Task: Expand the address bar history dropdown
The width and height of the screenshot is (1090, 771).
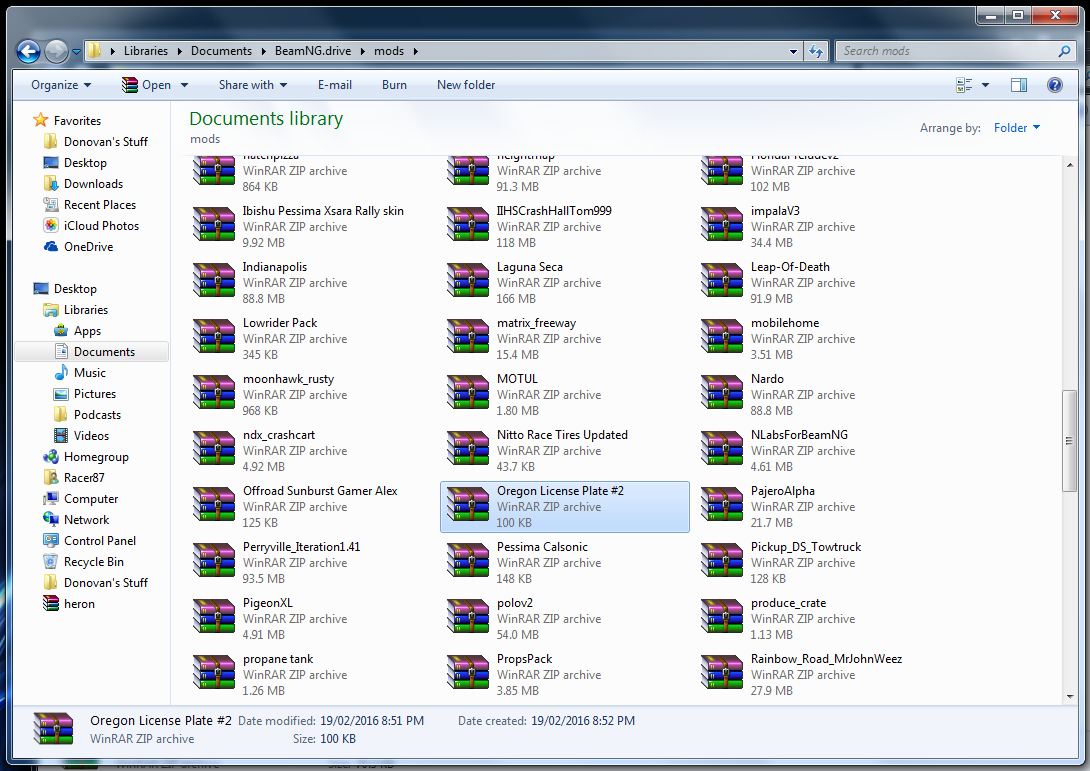Action: [793, 51]
